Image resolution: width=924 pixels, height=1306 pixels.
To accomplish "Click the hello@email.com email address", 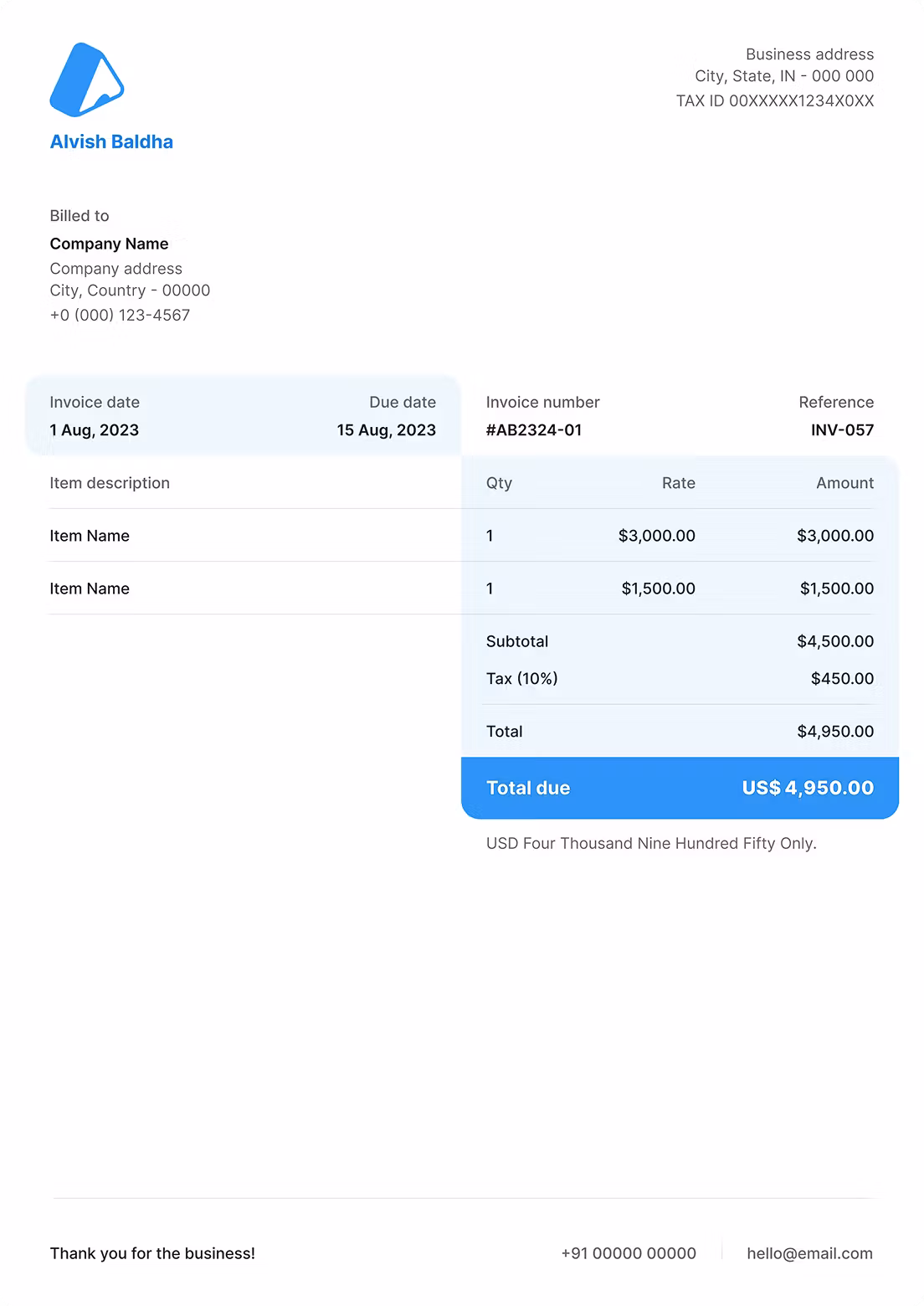I will (809, 1253).
